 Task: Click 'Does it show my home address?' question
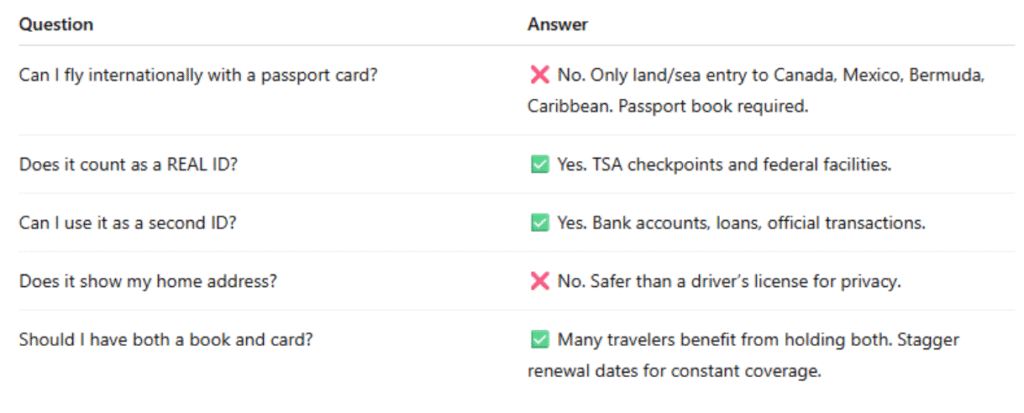pyautogui.click(x=148, y=282)
